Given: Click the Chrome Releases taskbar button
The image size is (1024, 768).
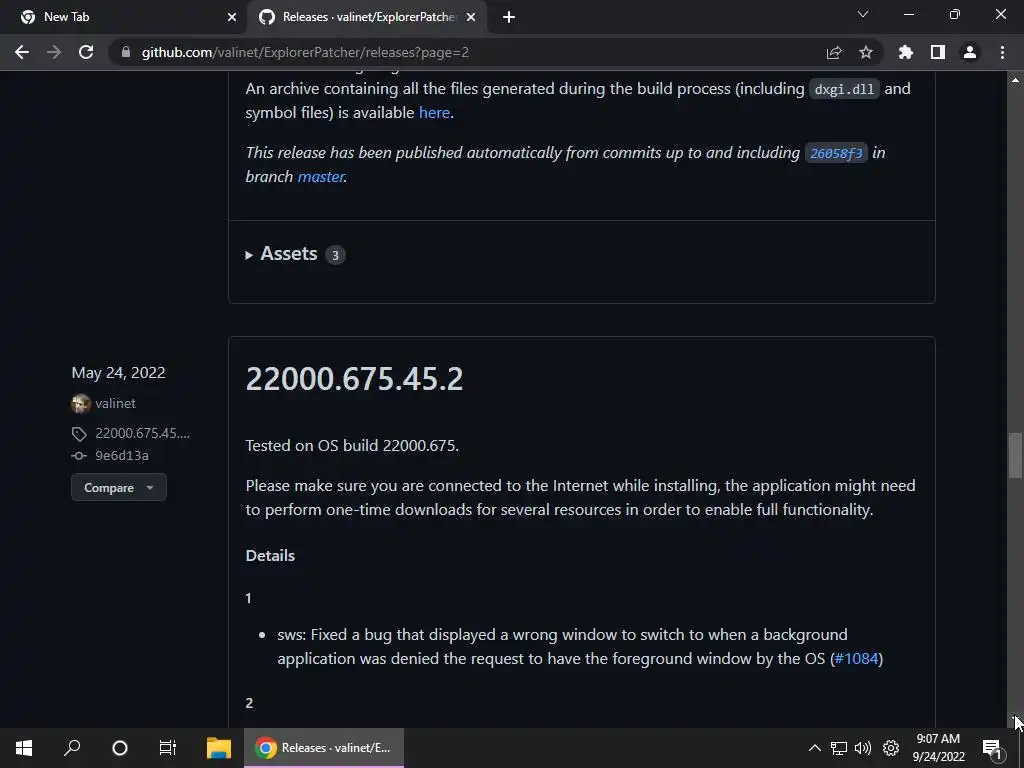Looking at the screenshot, I should pyautogui.click(x=324, y=748).
